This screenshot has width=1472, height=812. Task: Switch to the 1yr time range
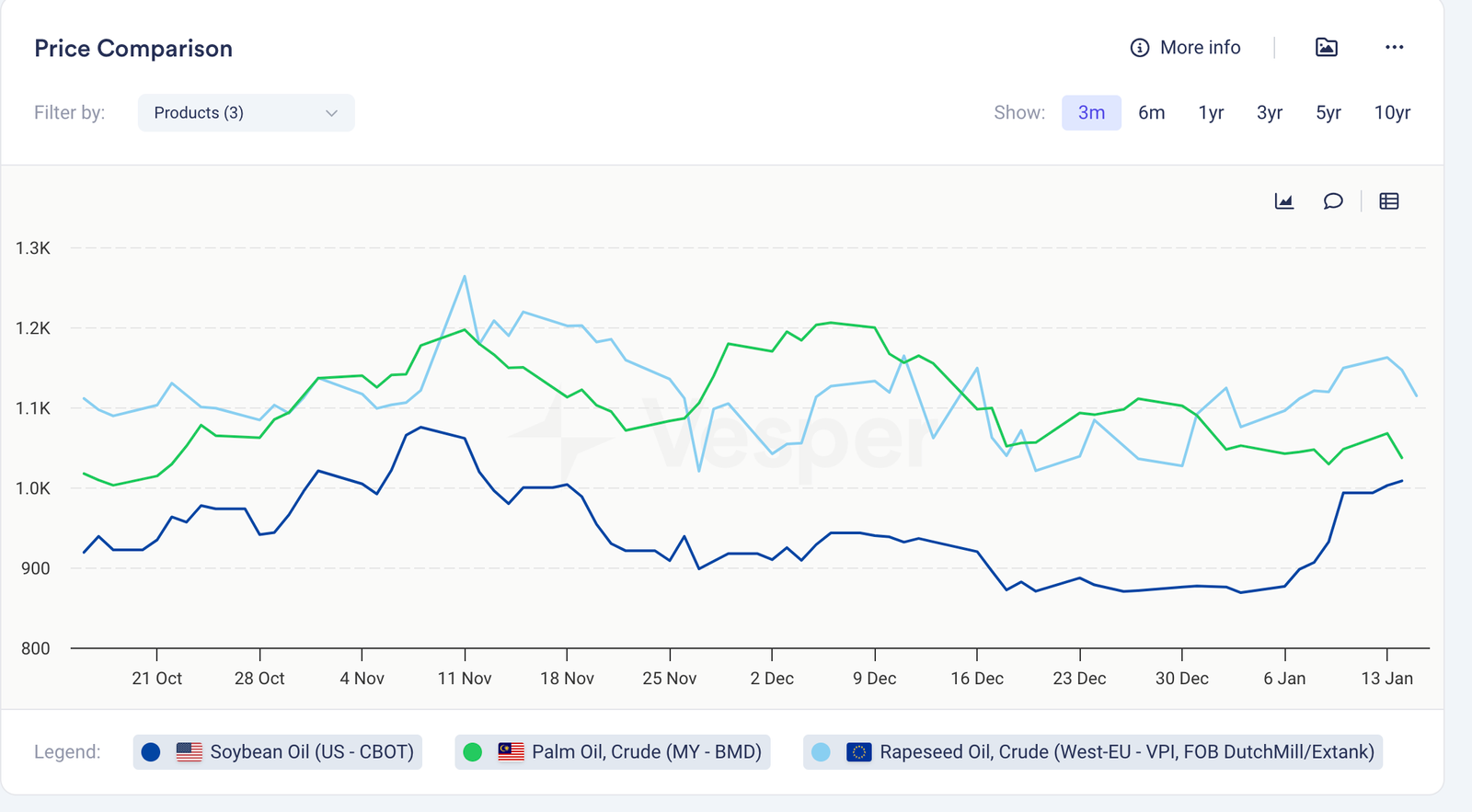pyautogui.click(x=1211, y=113)
